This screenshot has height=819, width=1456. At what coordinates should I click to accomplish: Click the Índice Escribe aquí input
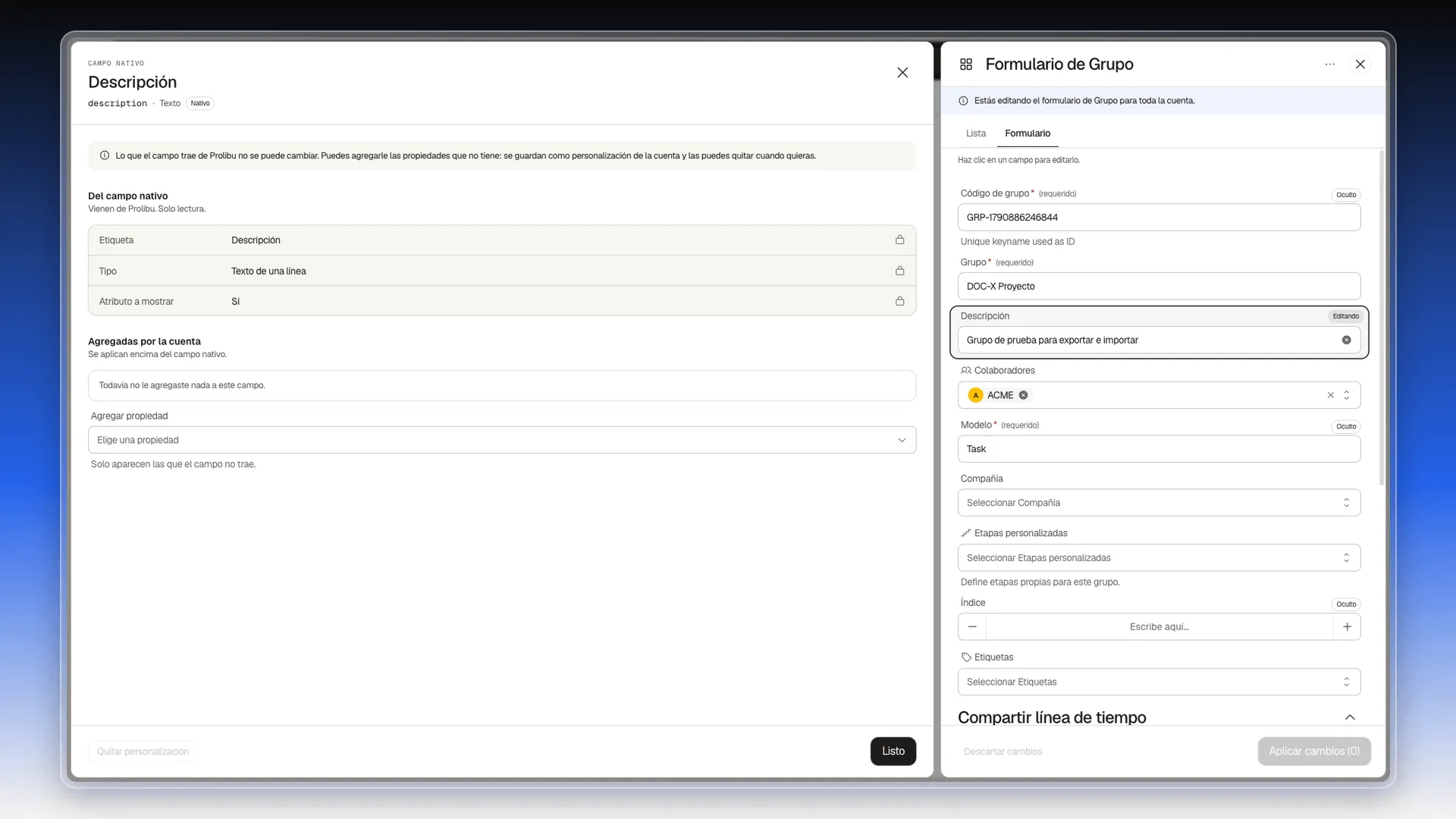(1159, 627)
